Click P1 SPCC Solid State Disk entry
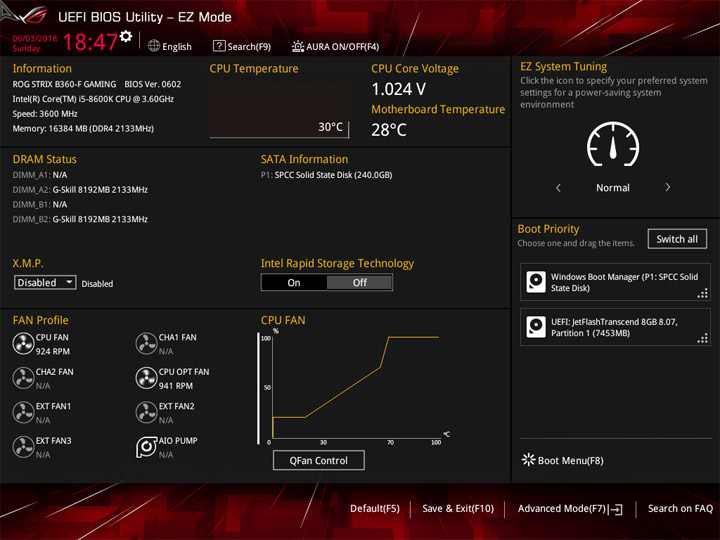 [x=326, y=175]
